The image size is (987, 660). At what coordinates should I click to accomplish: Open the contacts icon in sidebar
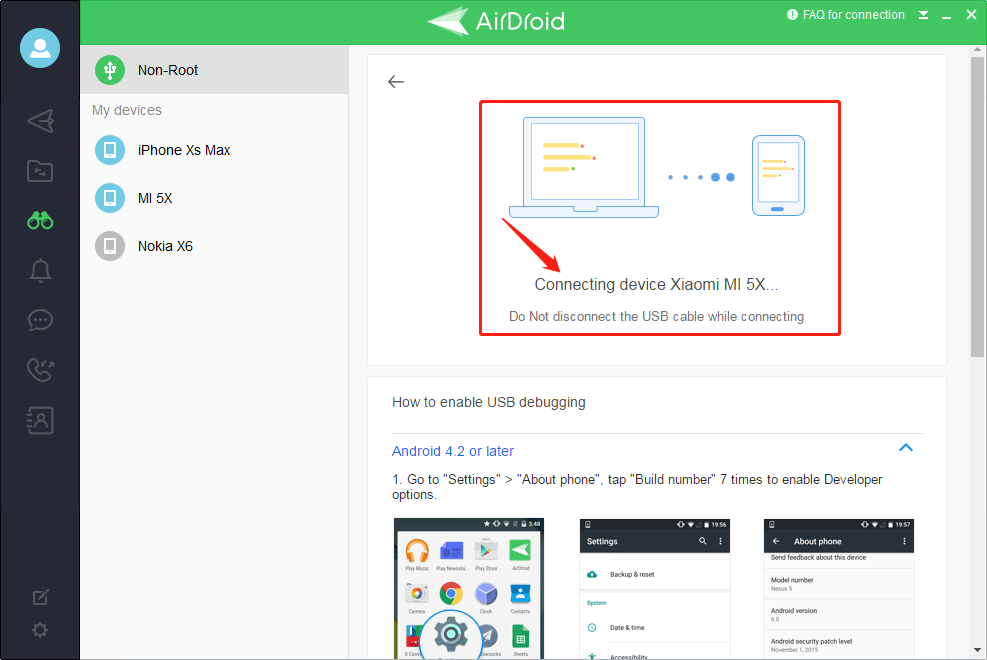point(40,420)
